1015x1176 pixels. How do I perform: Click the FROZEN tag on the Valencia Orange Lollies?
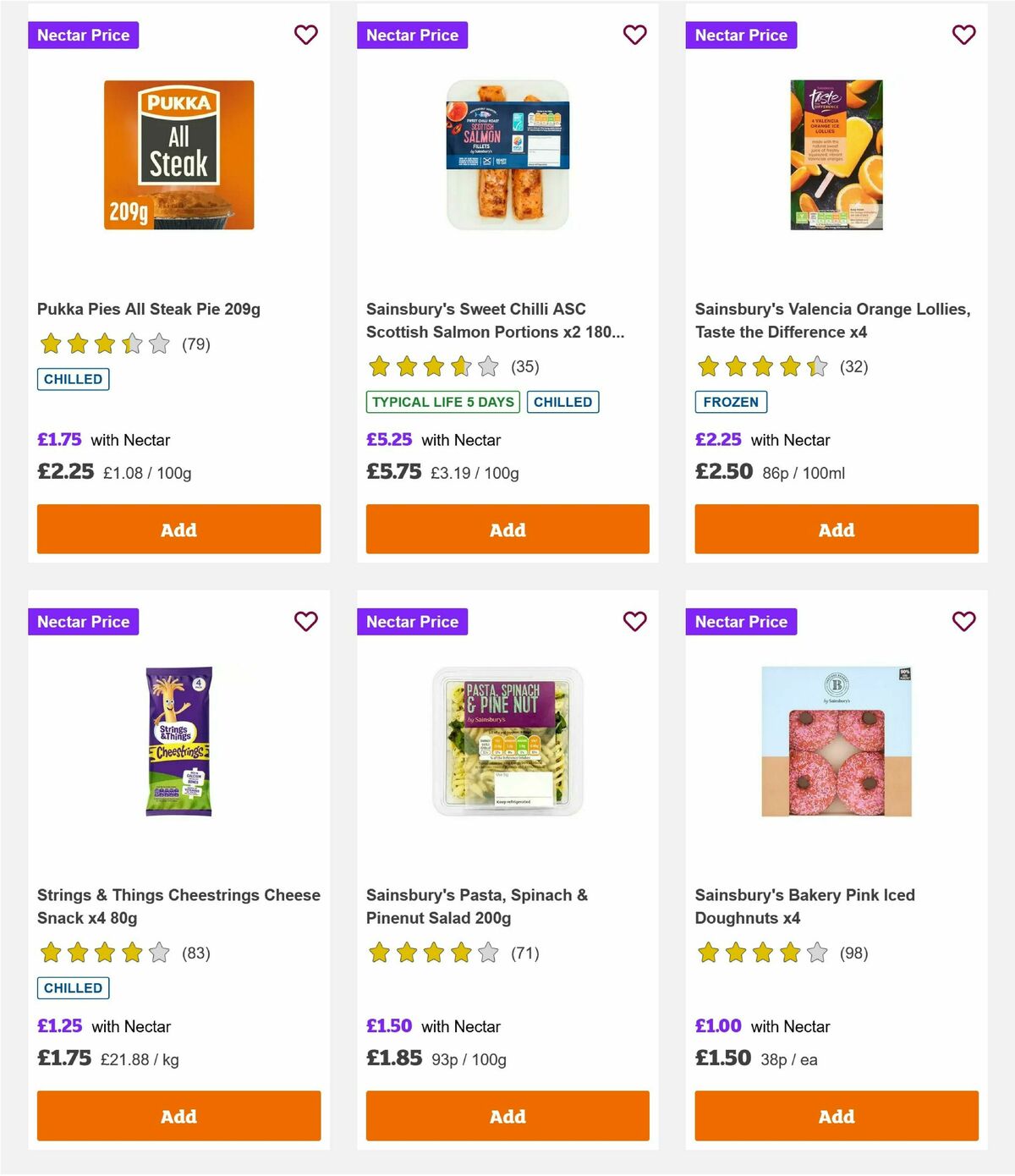pyautogui.click(x=731, y=402)
